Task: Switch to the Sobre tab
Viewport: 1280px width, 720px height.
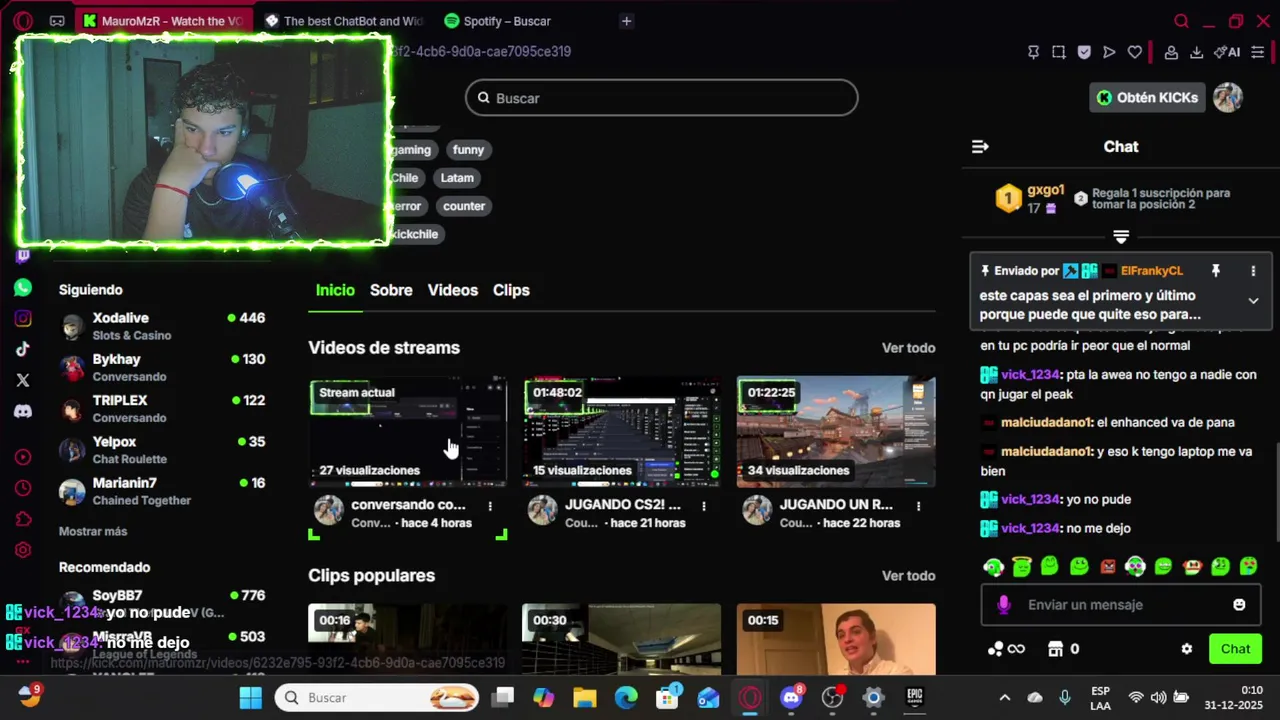Action: (x=391, y=290)
